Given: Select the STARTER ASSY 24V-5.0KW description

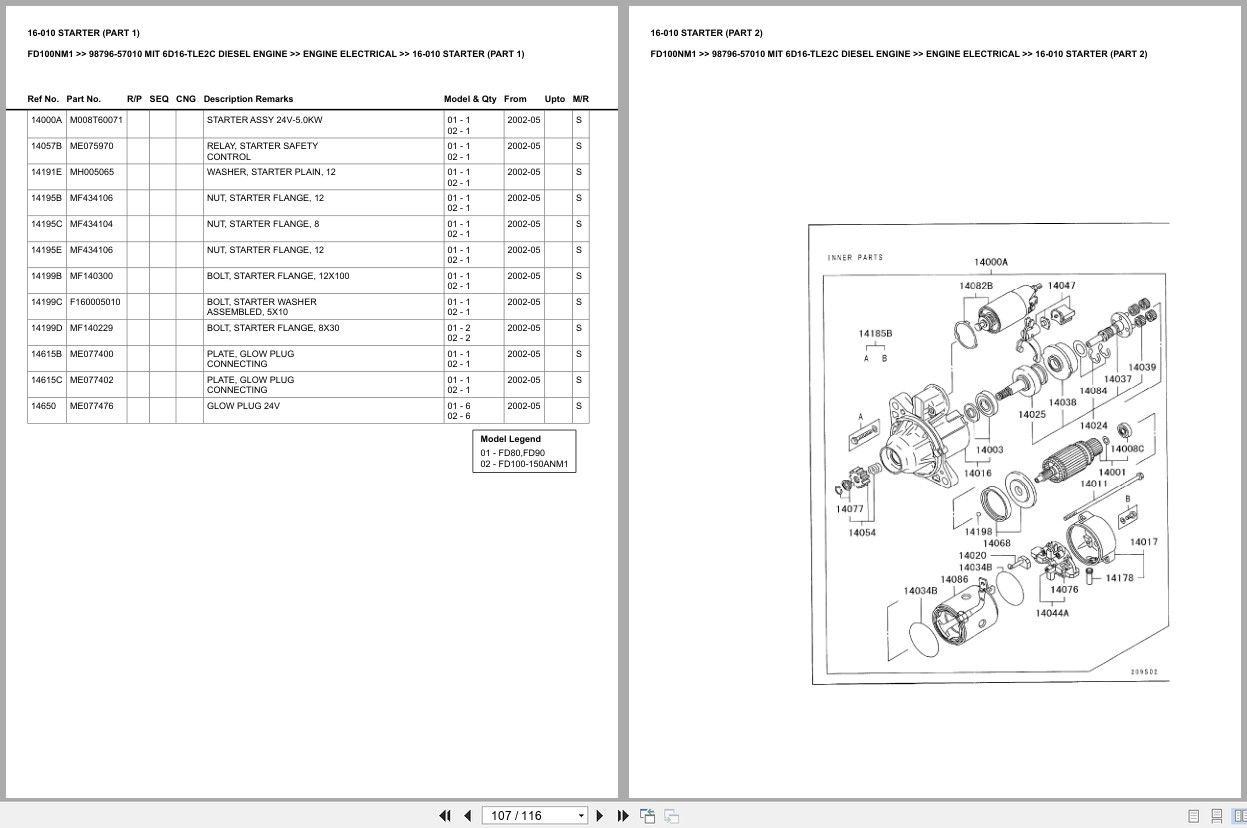Looking at the screenshot, I should [x=264, y=120].
